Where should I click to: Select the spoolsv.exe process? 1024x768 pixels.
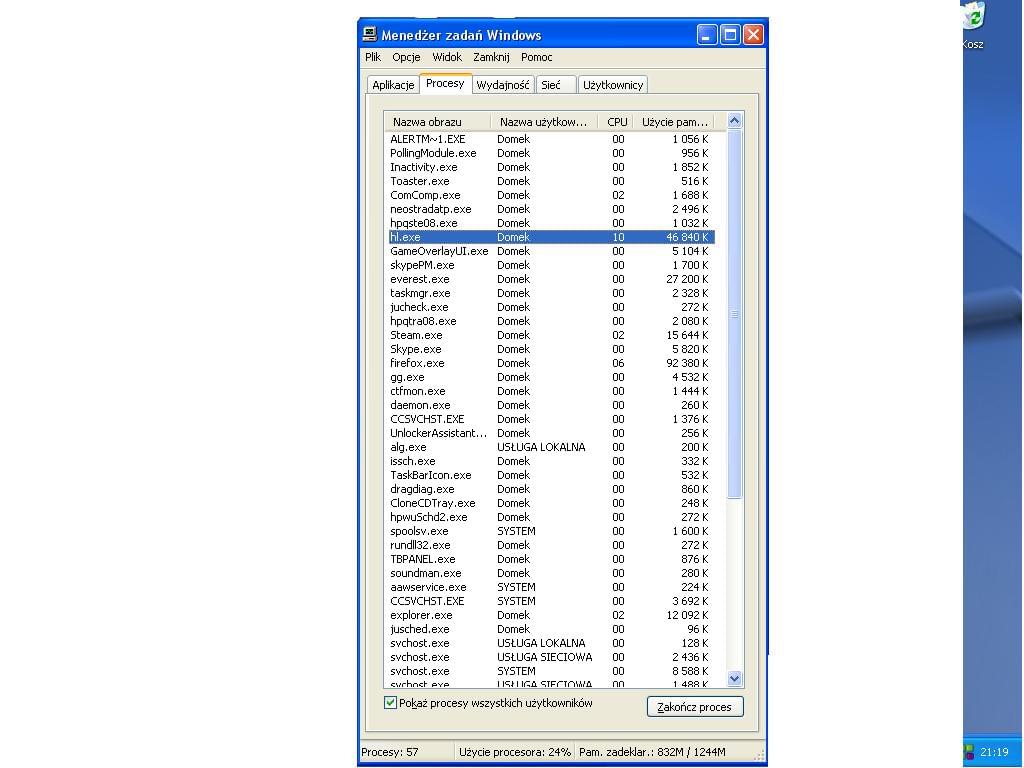coord(552,532)
